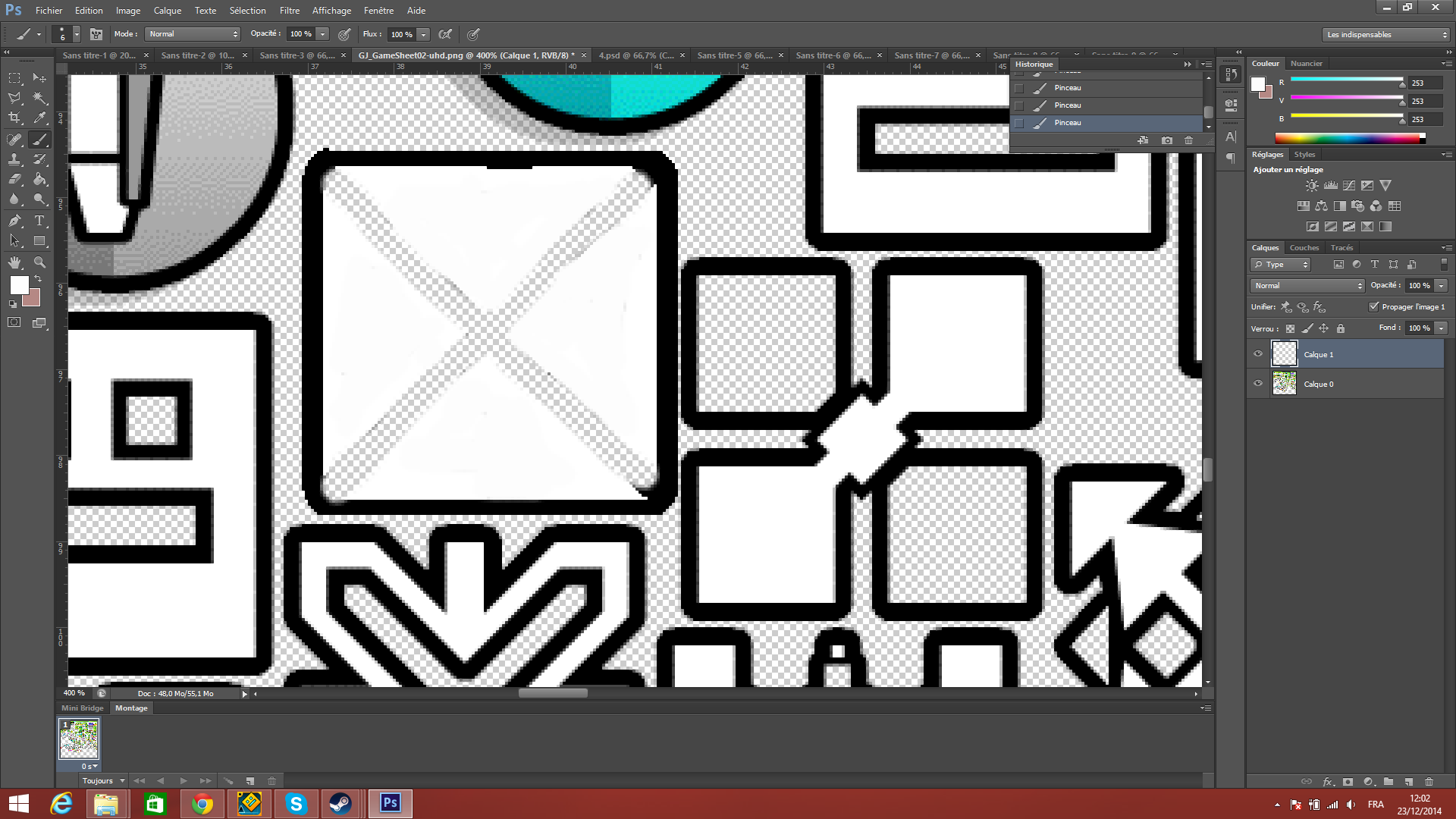The width and height of the screenshot is (1456, 819).
Task: Select the Paint Bucket tool
Action: [39, 180]
